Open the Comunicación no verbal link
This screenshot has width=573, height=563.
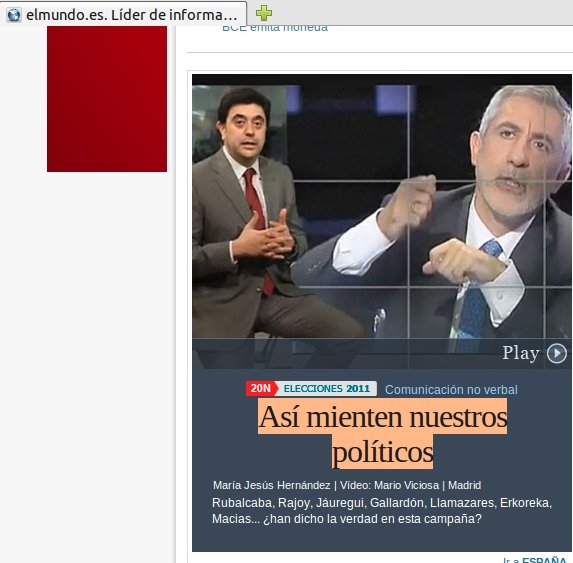(x=451, y=389)
